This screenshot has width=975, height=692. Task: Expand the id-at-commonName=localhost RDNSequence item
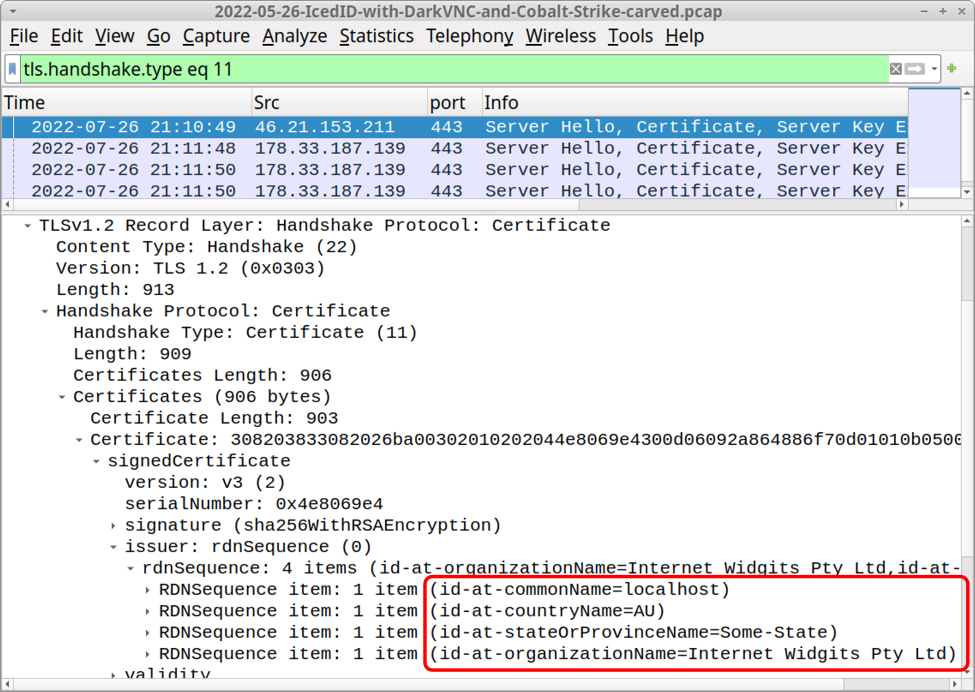point(148,590)
